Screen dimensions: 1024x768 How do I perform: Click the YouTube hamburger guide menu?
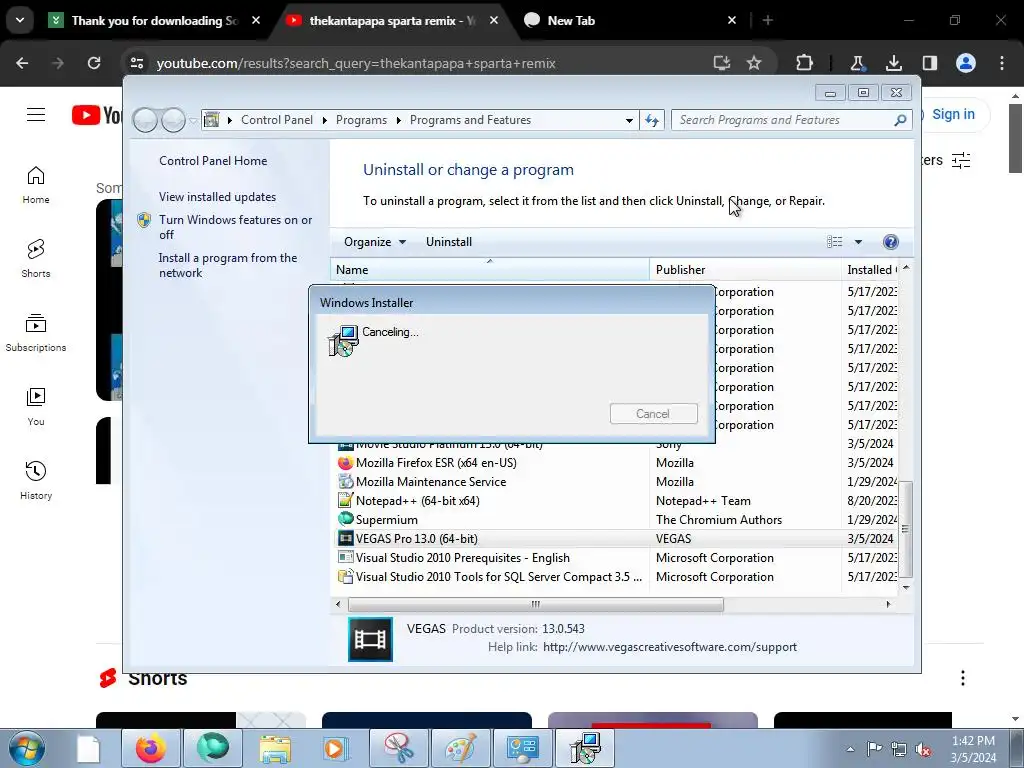pyautogui.click(x=36, y=115)
